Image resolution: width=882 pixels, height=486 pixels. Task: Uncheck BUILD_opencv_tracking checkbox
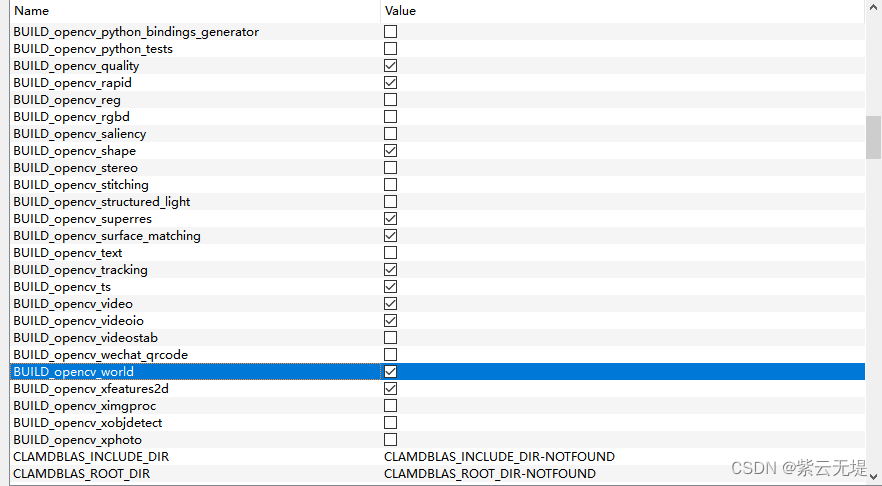390,269
